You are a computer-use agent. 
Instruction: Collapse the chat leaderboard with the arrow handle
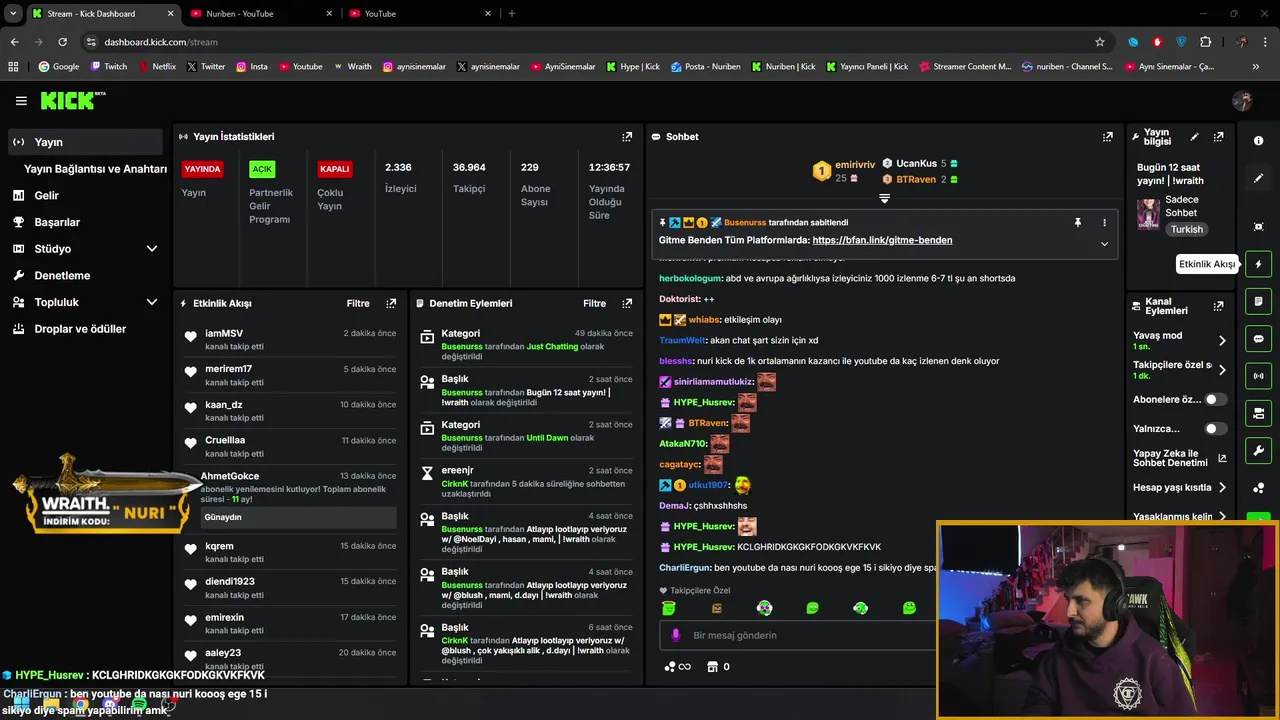point(884,198)
